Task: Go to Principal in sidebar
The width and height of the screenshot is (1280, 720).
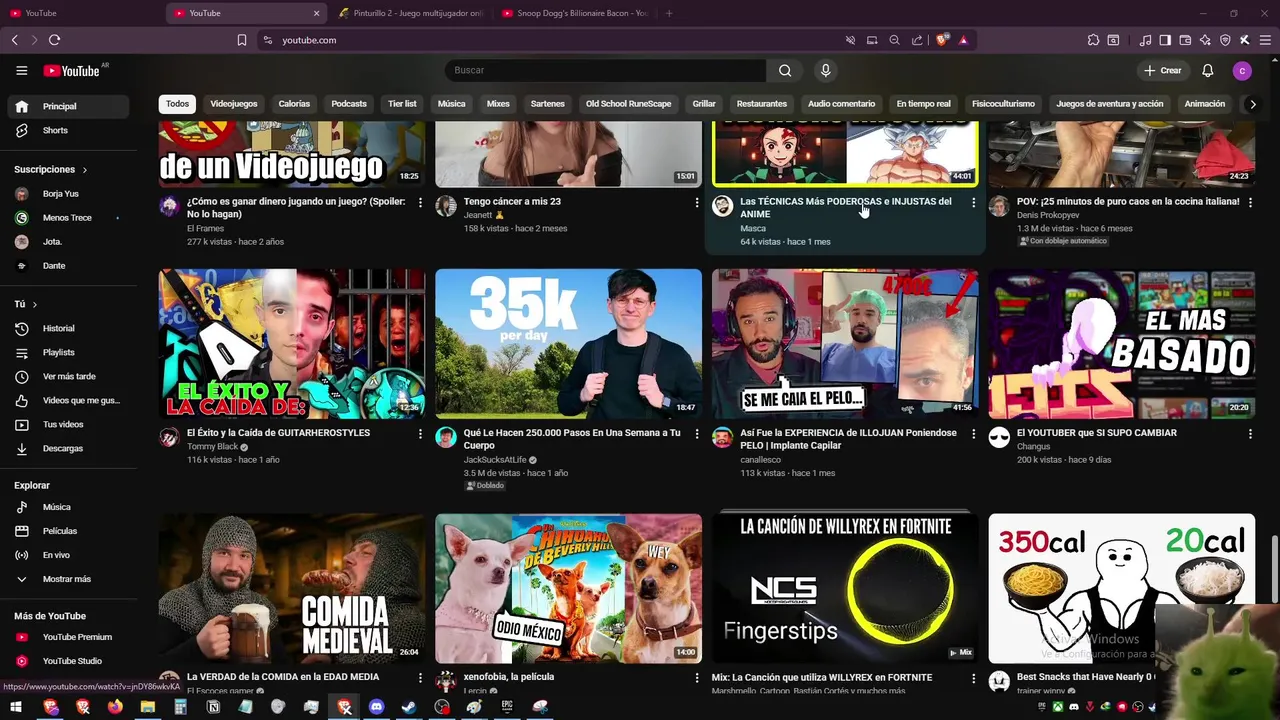Action: pyautogui.click(x=68, y=106)
